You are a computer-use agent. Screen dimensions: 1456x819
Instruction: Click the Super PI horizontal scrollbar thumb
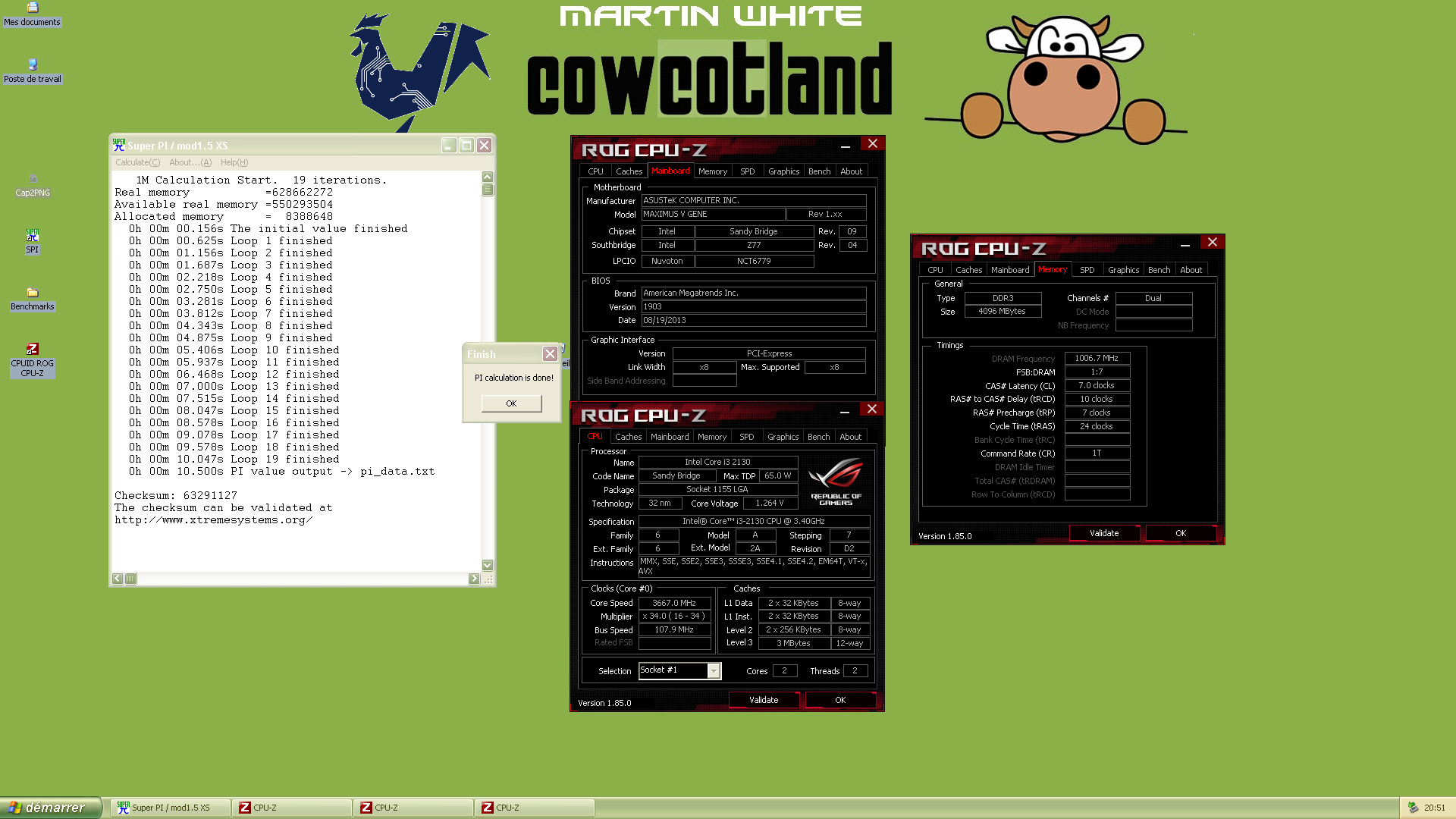[130, 579]
